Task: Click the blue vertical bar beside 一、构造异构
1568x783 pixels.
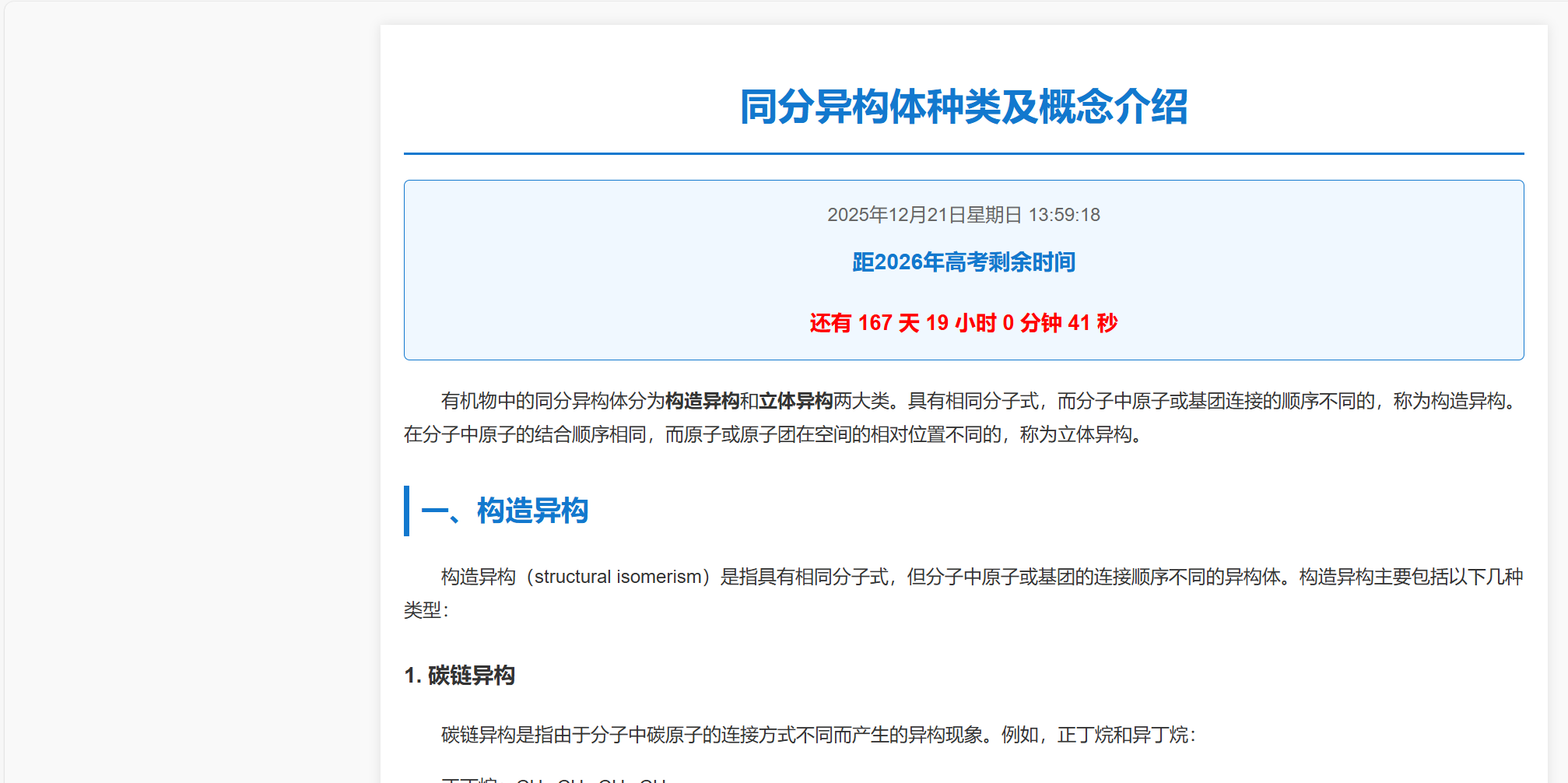Action: 406,511
